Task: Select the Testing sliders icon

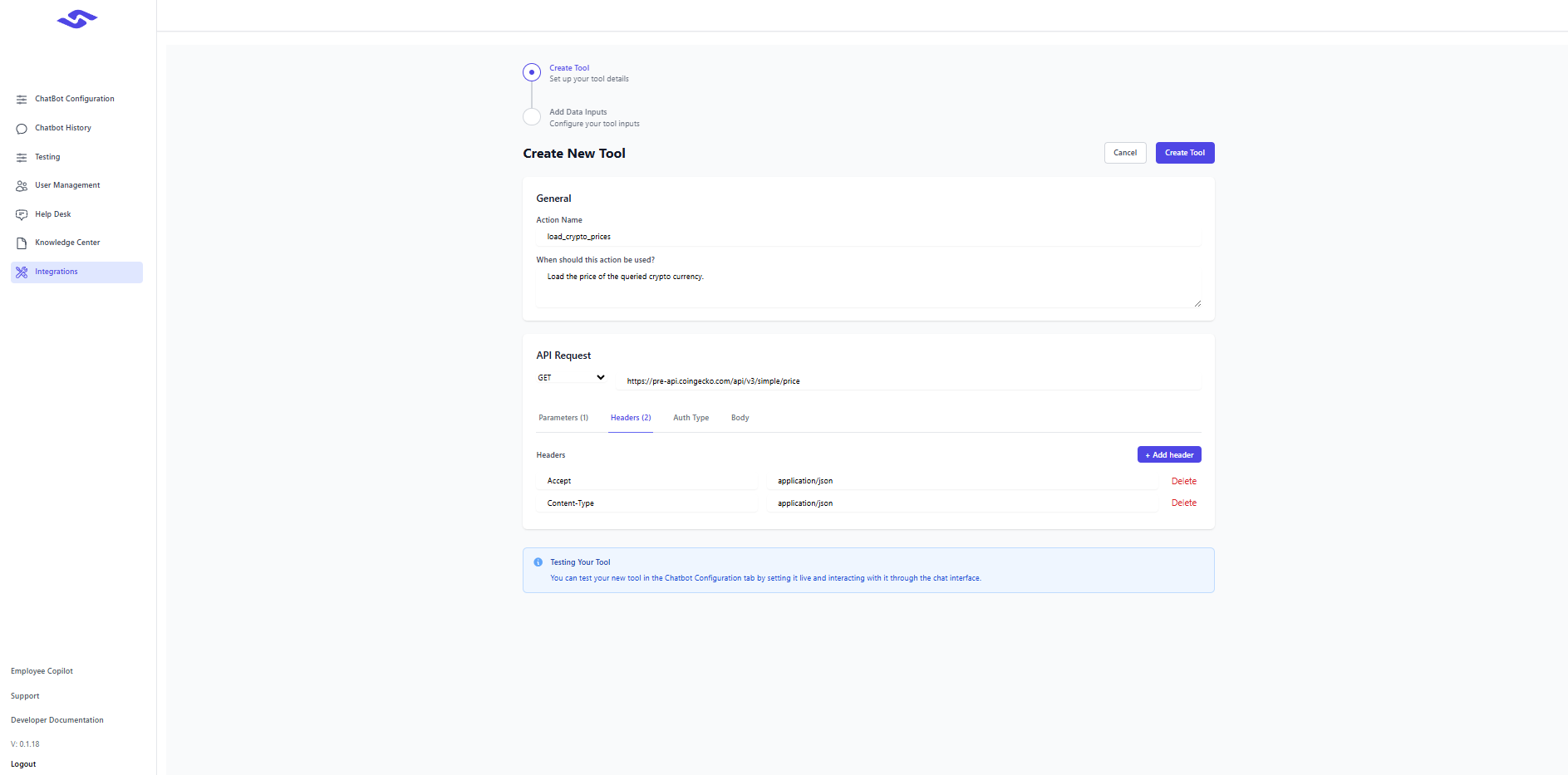Action: tap(22, 158)
